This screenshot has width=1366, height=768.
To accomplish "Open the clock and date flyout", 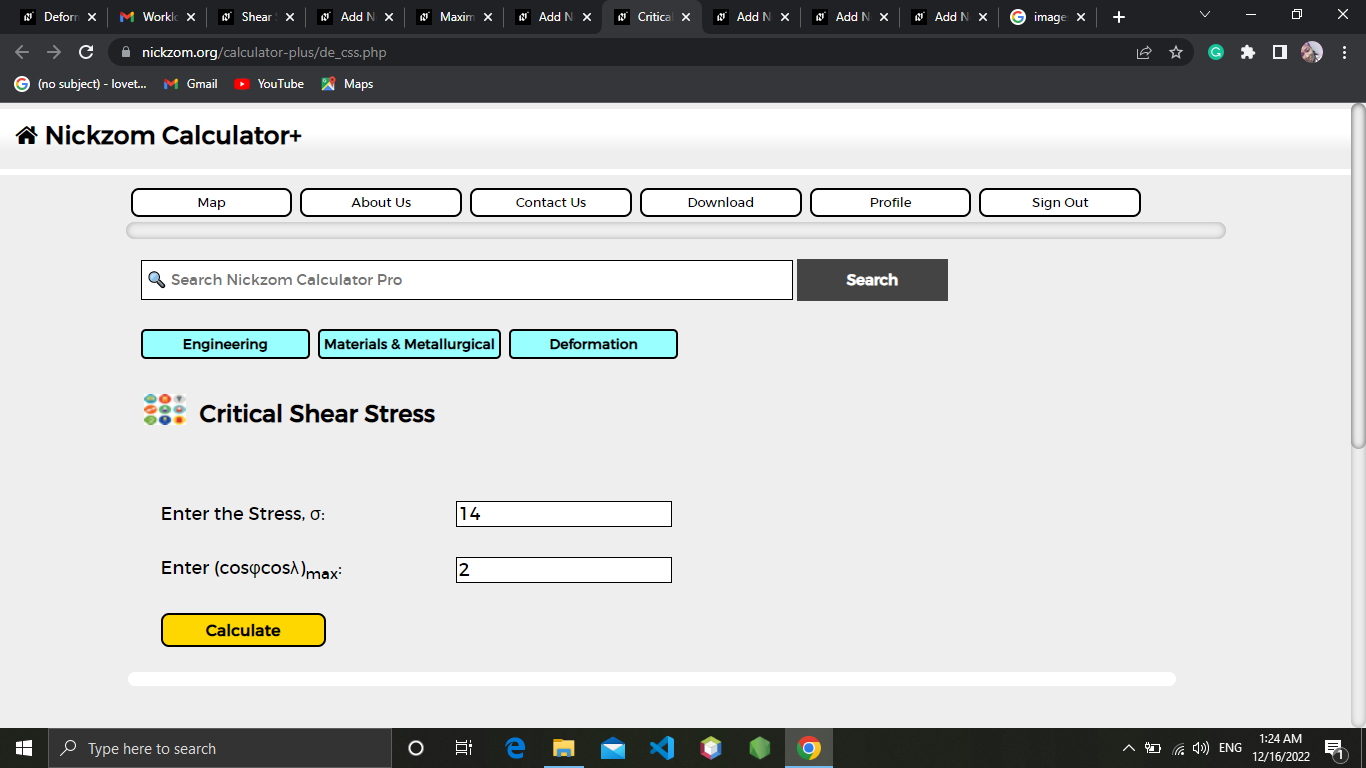I will point(1280,748).
